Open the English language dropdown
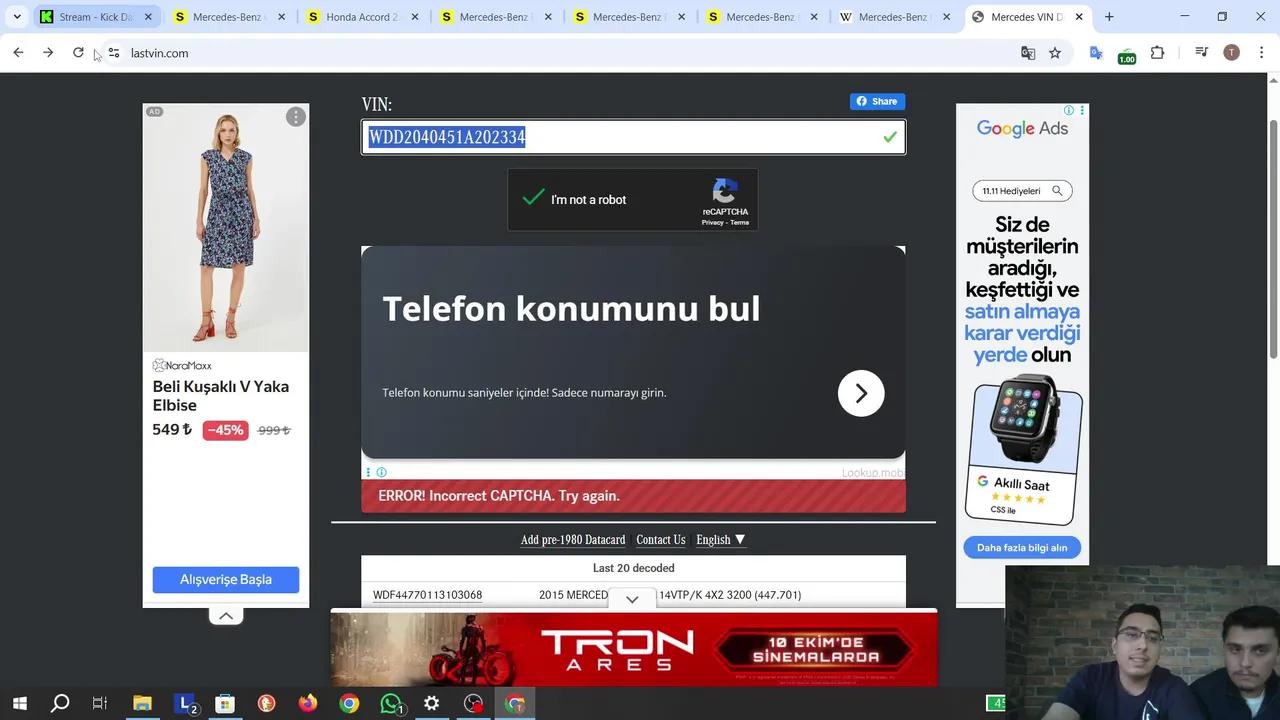 coord(720,540)
